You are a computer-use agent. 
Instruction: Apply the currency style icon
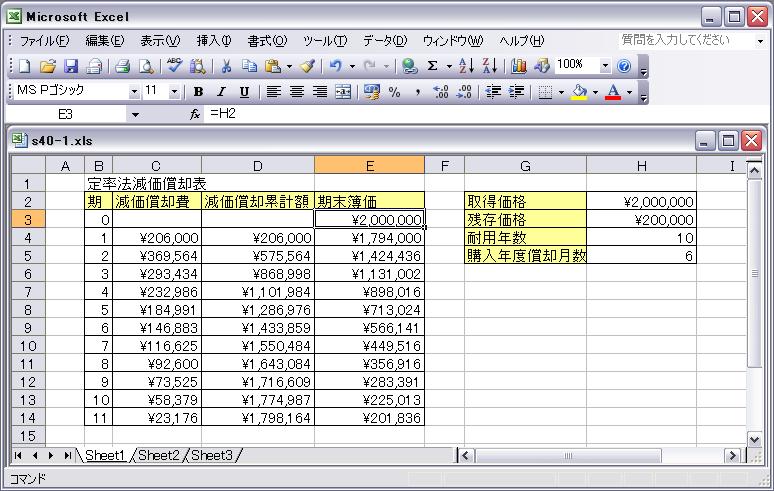click(x=372, y=92)
